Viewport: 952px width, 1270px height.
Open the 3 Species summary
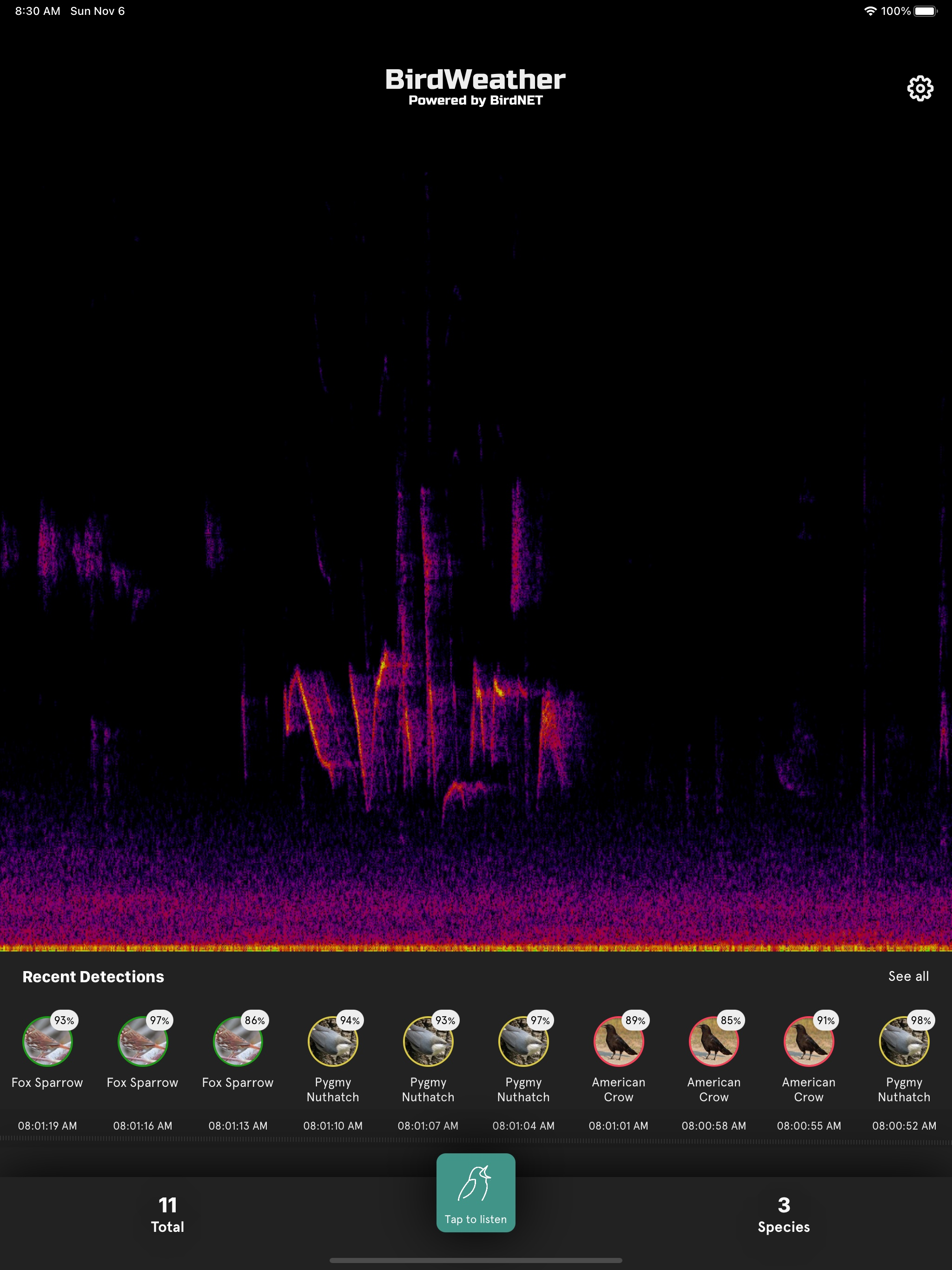point(783,1214)
